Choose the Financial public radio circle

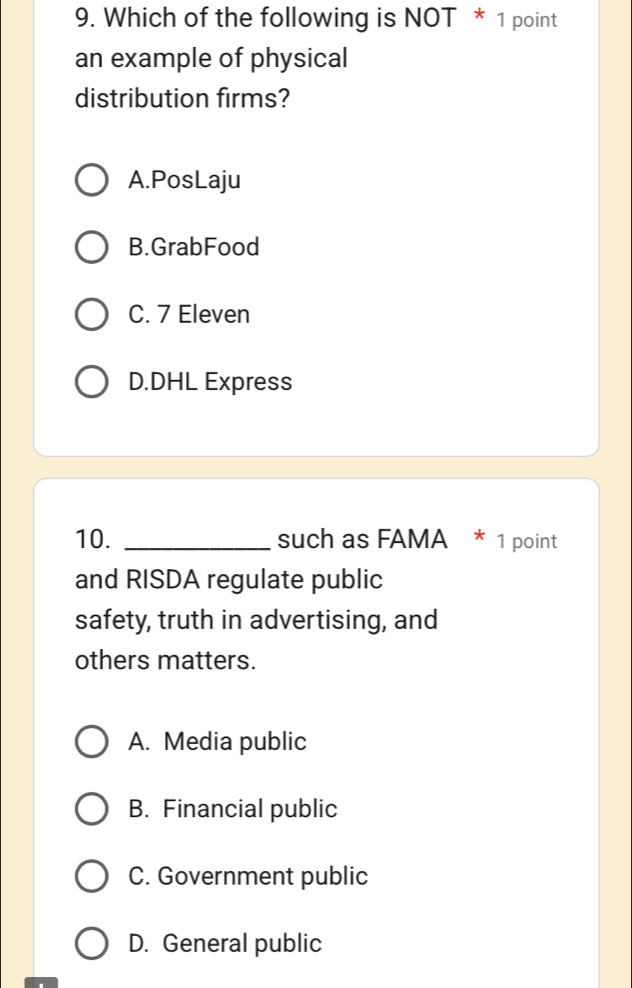(x=93, y=810)
